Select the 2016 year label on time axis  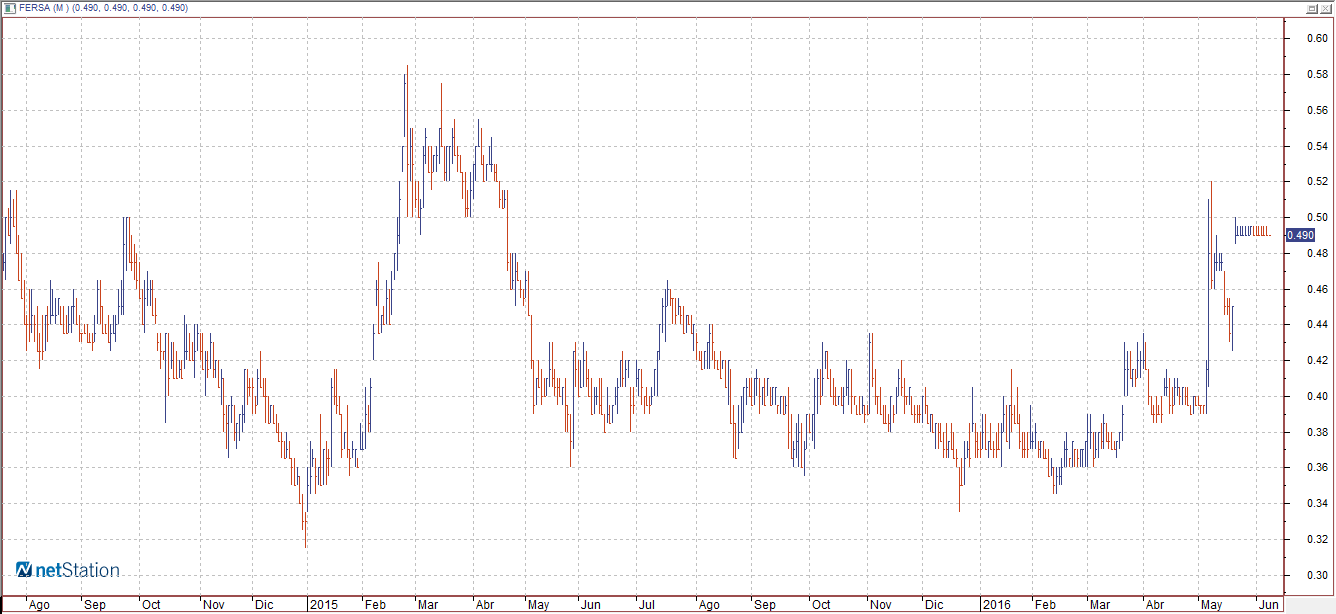(x=996, y=605)
